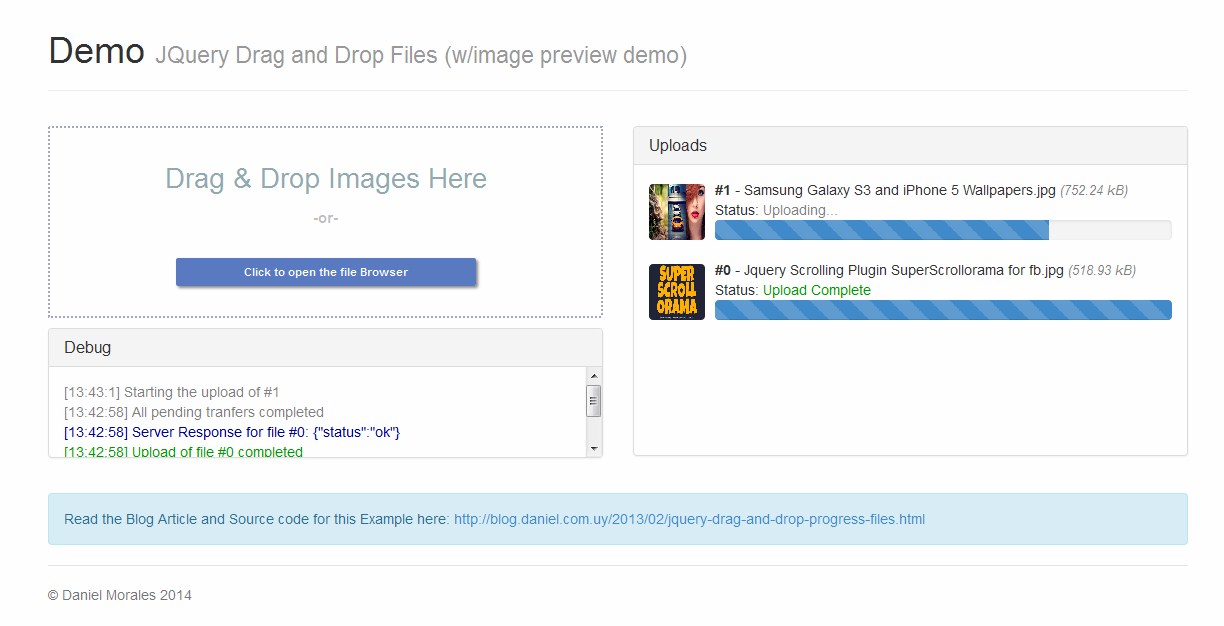Click the Drag & Drop Images Here zone

326,178
